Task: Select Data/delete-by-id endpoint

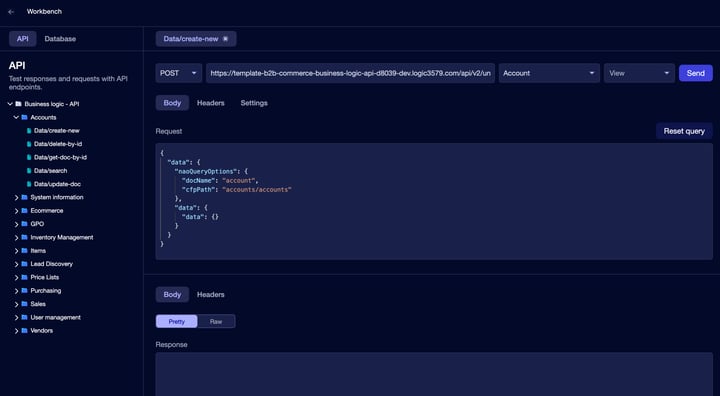Action: click(58, 144)
